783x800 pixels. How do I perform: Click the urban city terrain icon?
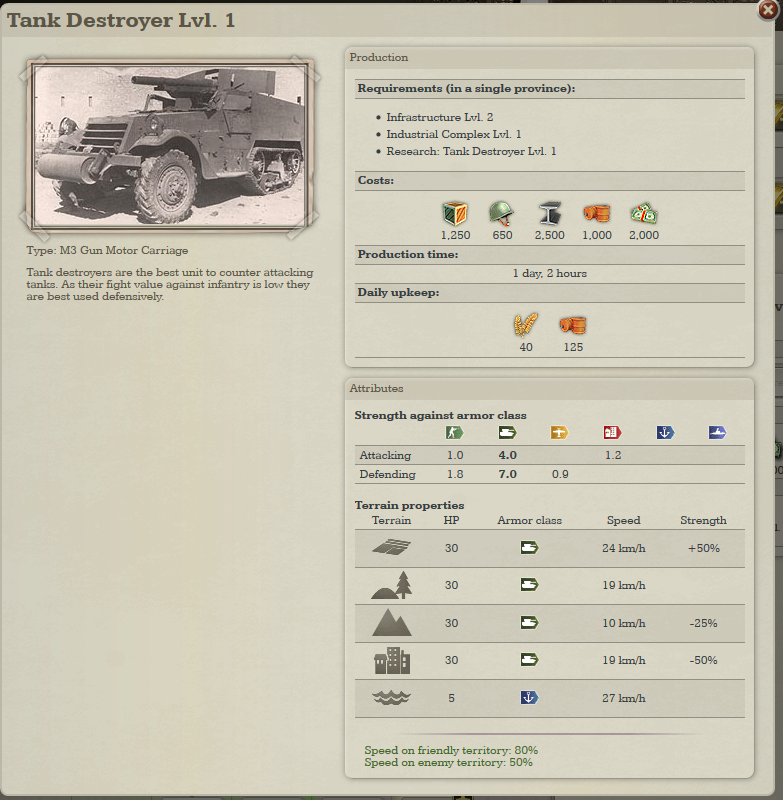(391, 660)
